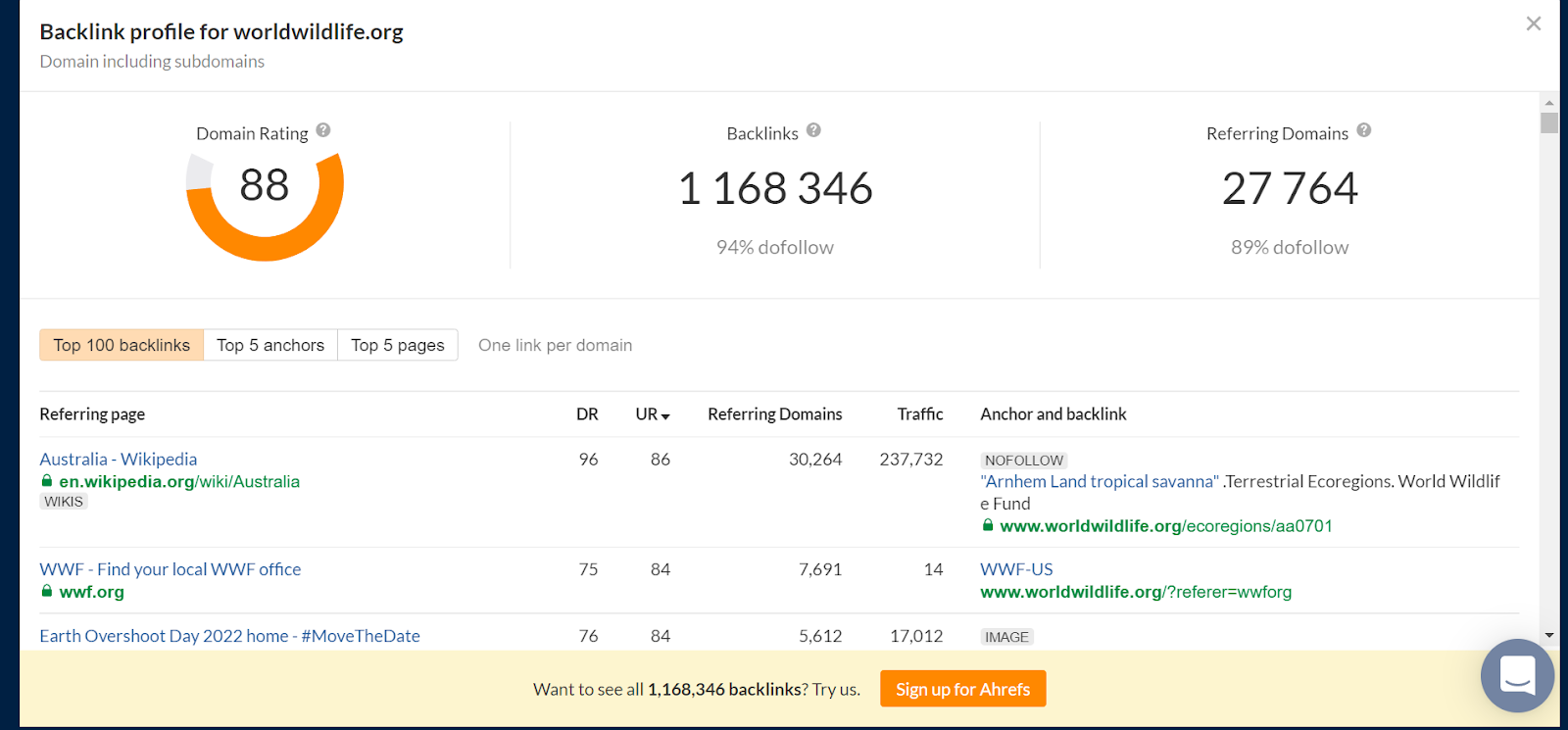Screen dimensions: 1568x730
Task: Open the Australia - Wikipedia link
Action: coord(119,459)
